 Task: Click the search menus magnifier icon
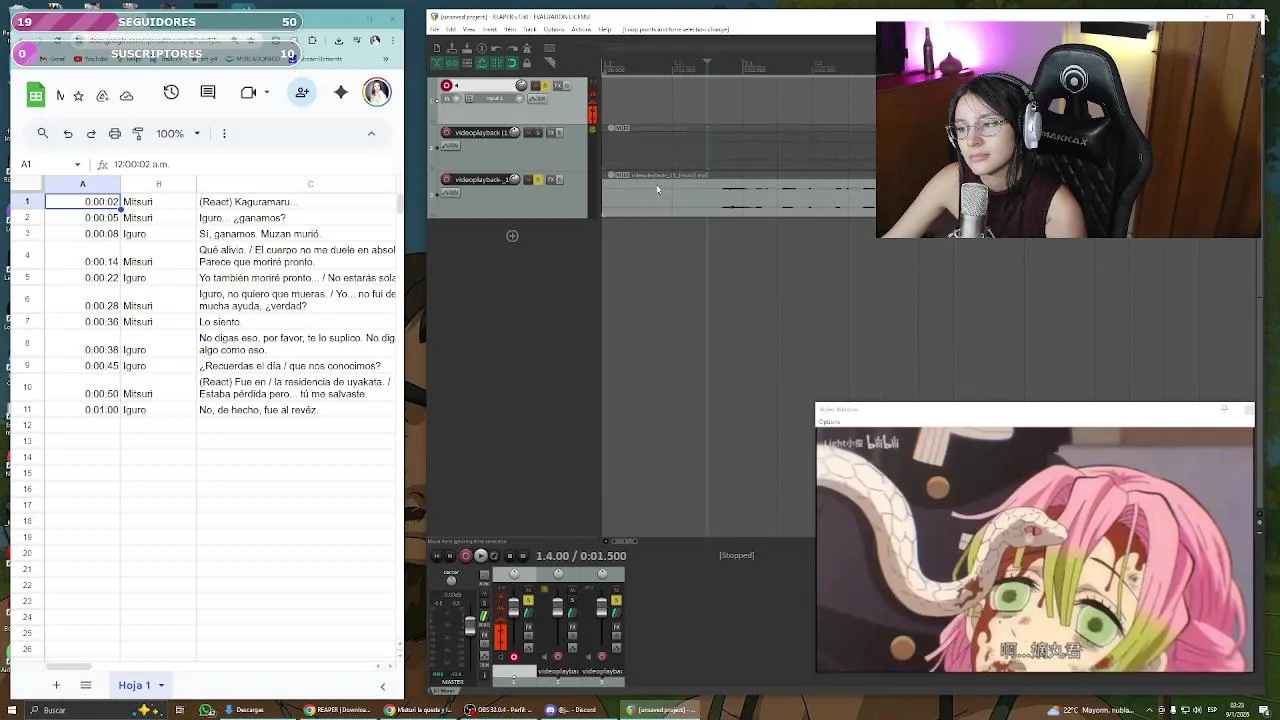coord(42,133)
